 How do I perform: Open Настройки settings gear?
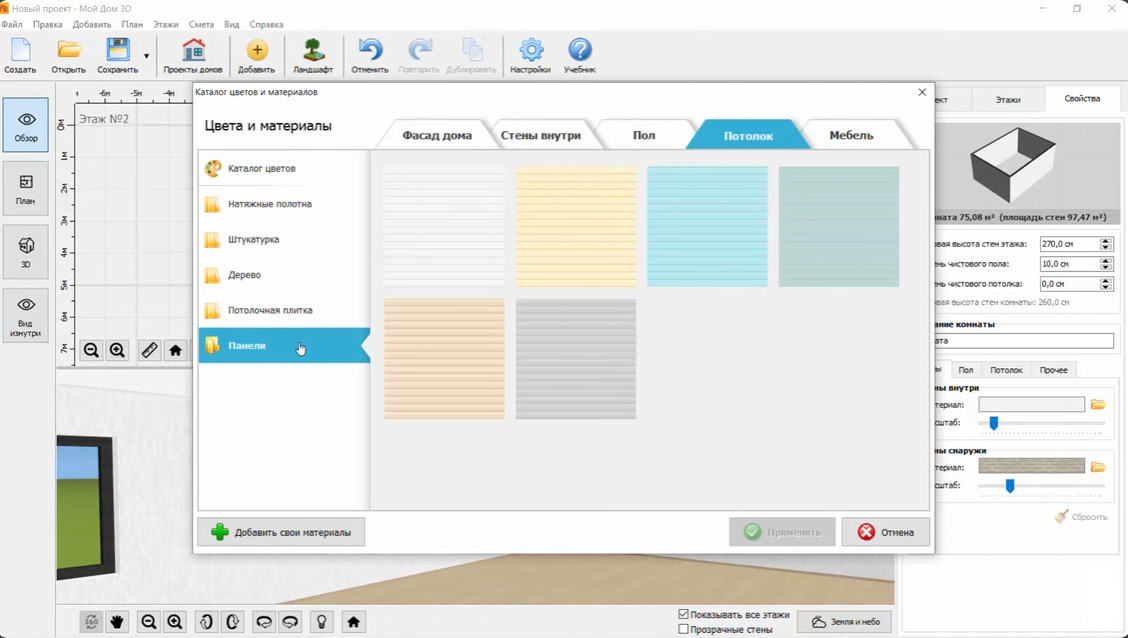(530, 56)
